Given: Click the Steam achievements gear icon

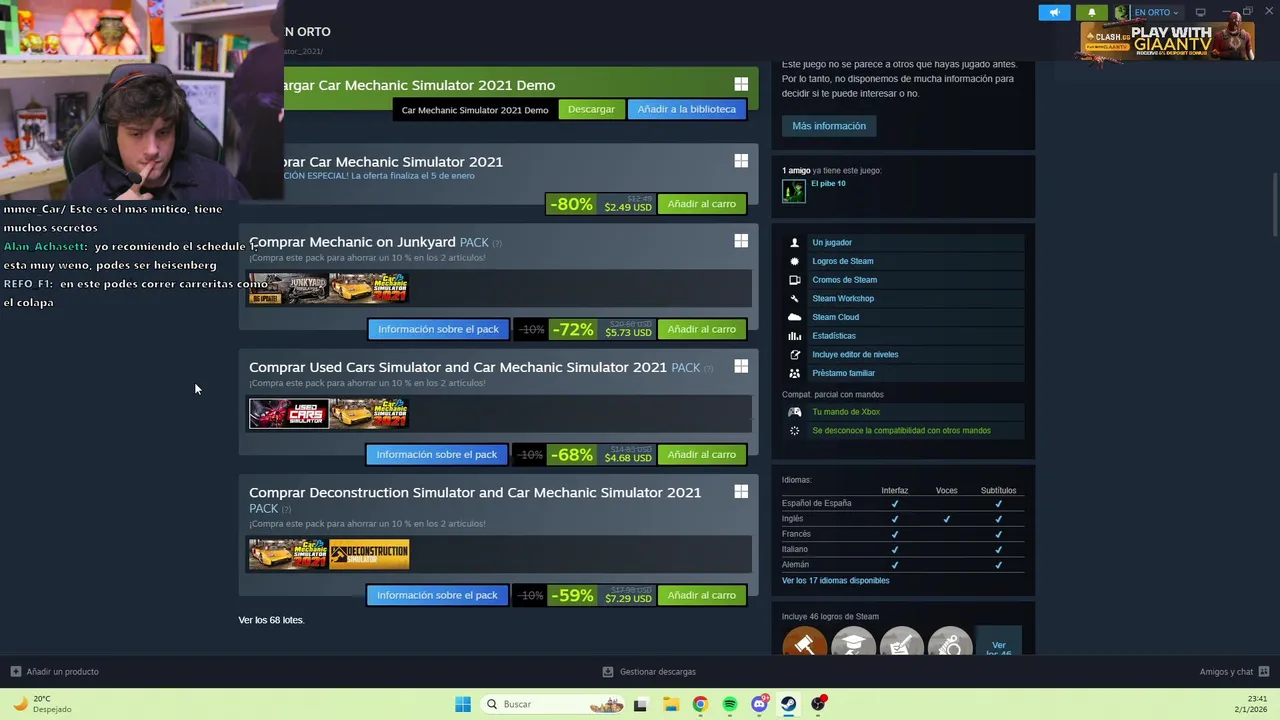Looking at the screenshot, I should (795, 261).
